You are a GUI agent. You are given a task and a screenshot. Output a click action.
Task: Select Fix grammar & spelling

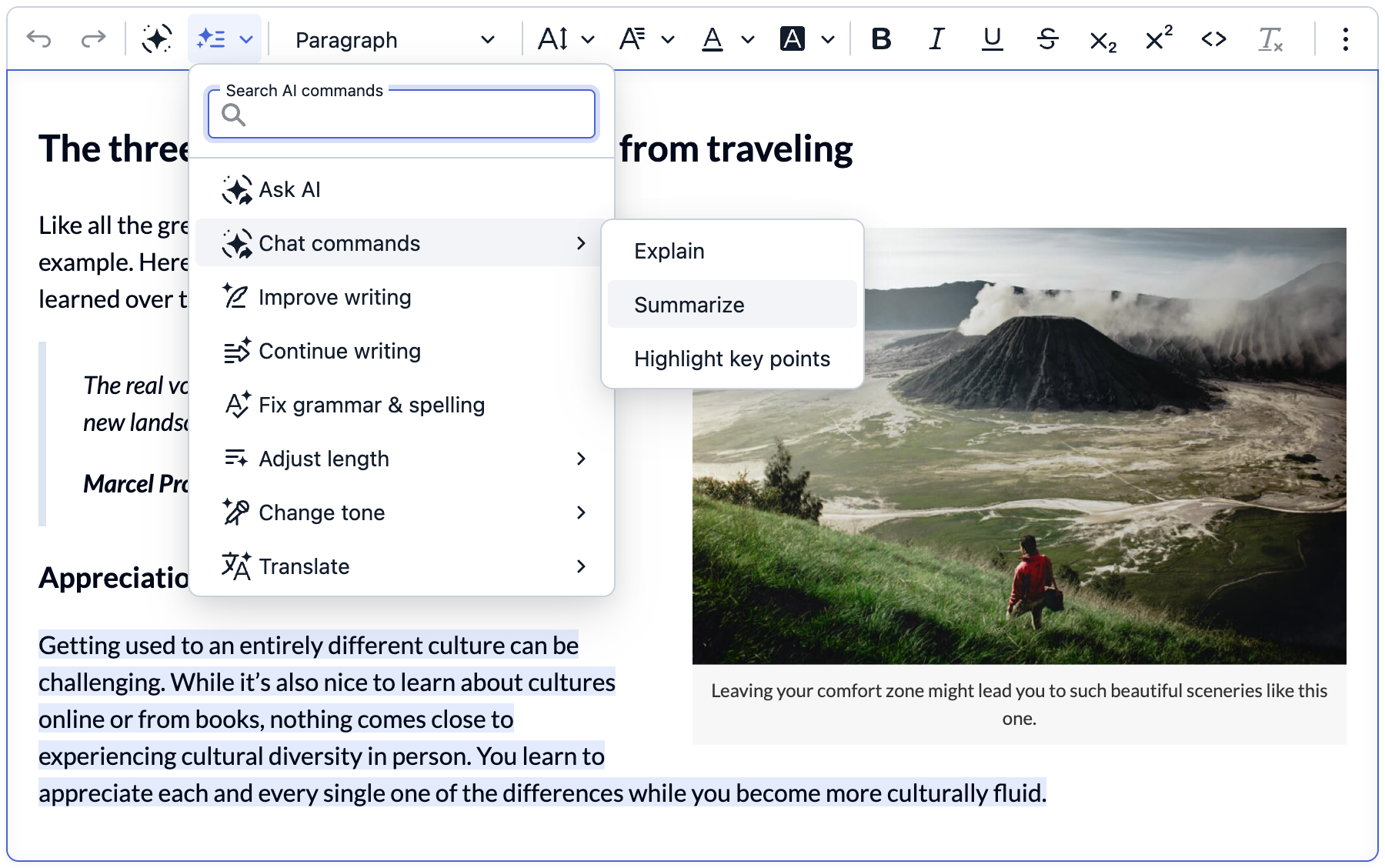[402, 405]
